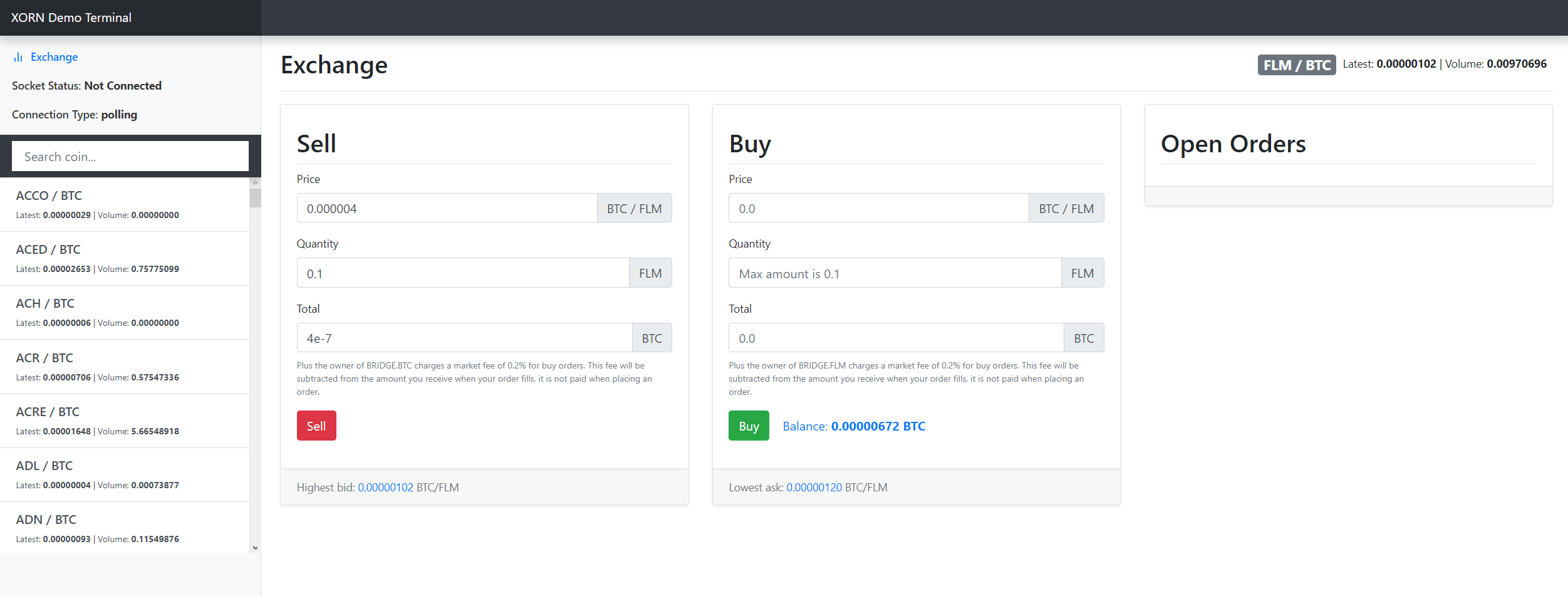Click the Sell Quantity input field
Image resolution: width=1568 pixels, height=596 pixels.
click(463, 273)
